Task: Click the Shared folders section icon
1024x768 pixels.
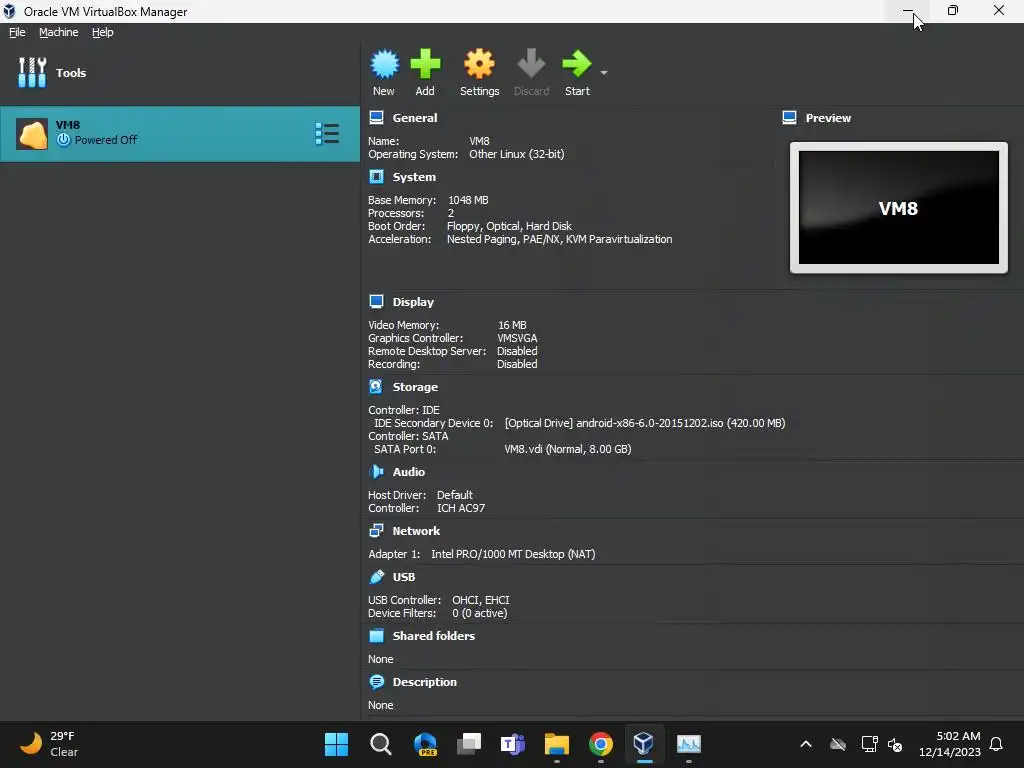Action: [x=376, y=636]
